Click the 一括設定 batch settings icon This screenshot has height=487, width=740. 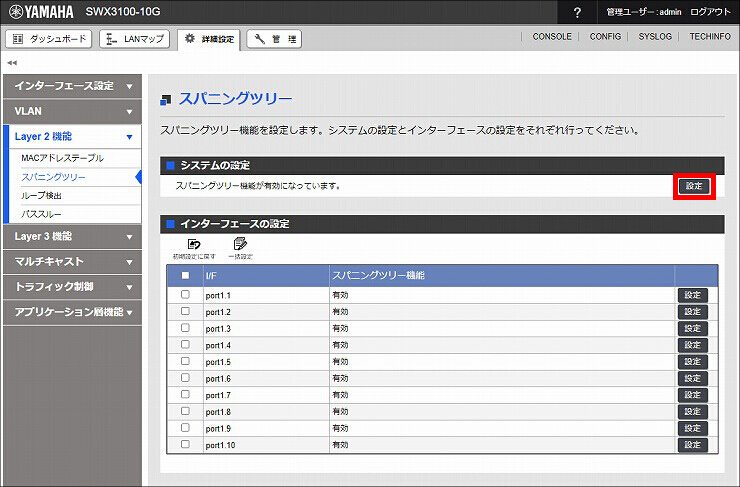(x=240, y=249)
